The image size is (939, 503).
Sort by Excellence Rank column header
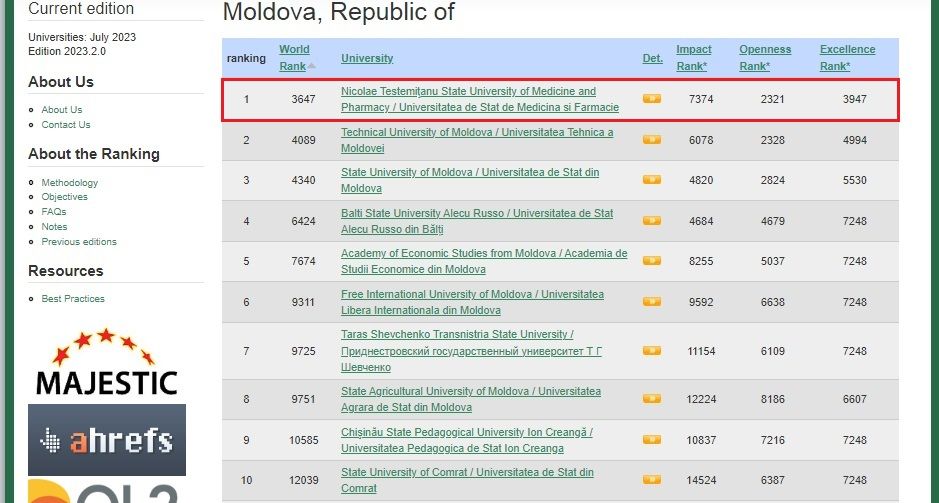pyautogui.click(x=847, y=57)
